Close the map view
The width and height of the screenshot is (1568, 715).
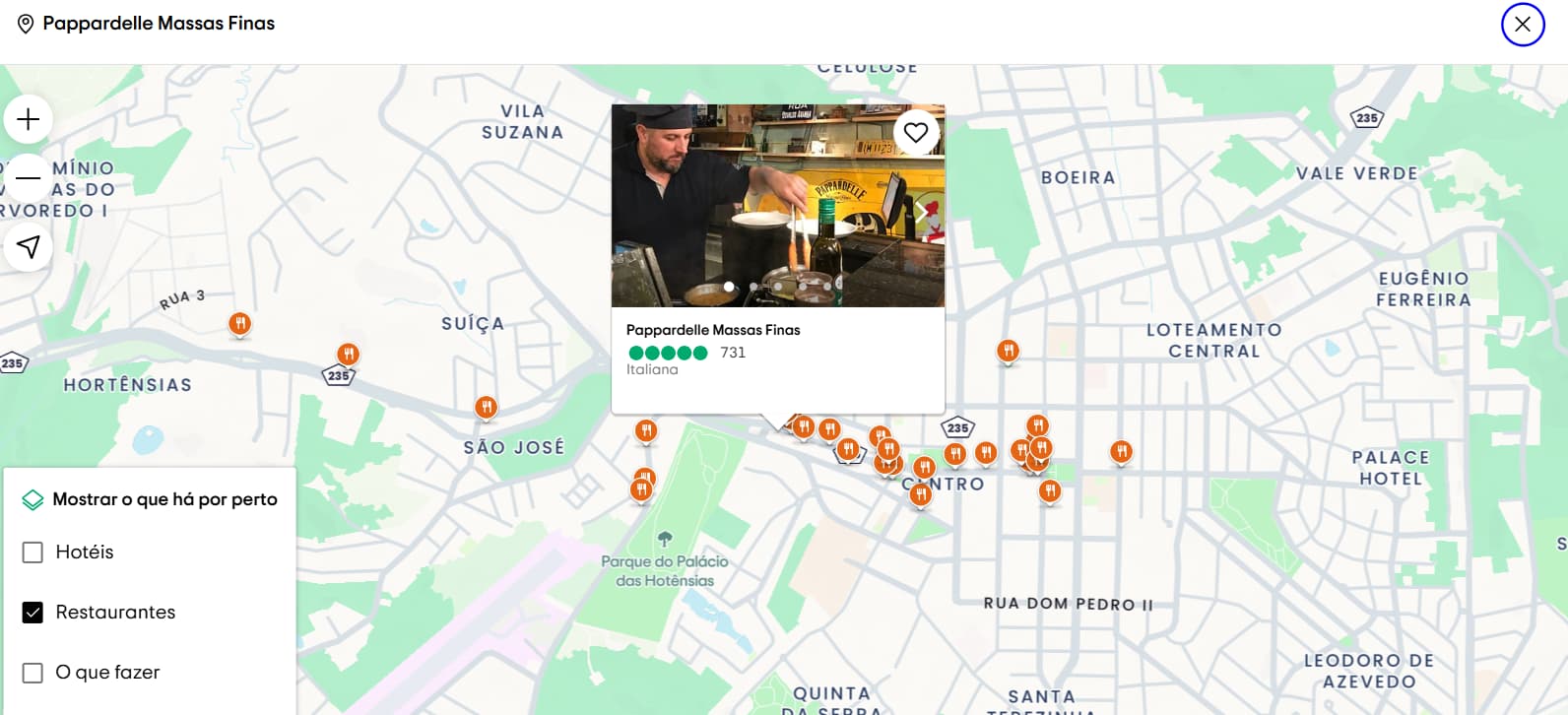[1523, 24]
